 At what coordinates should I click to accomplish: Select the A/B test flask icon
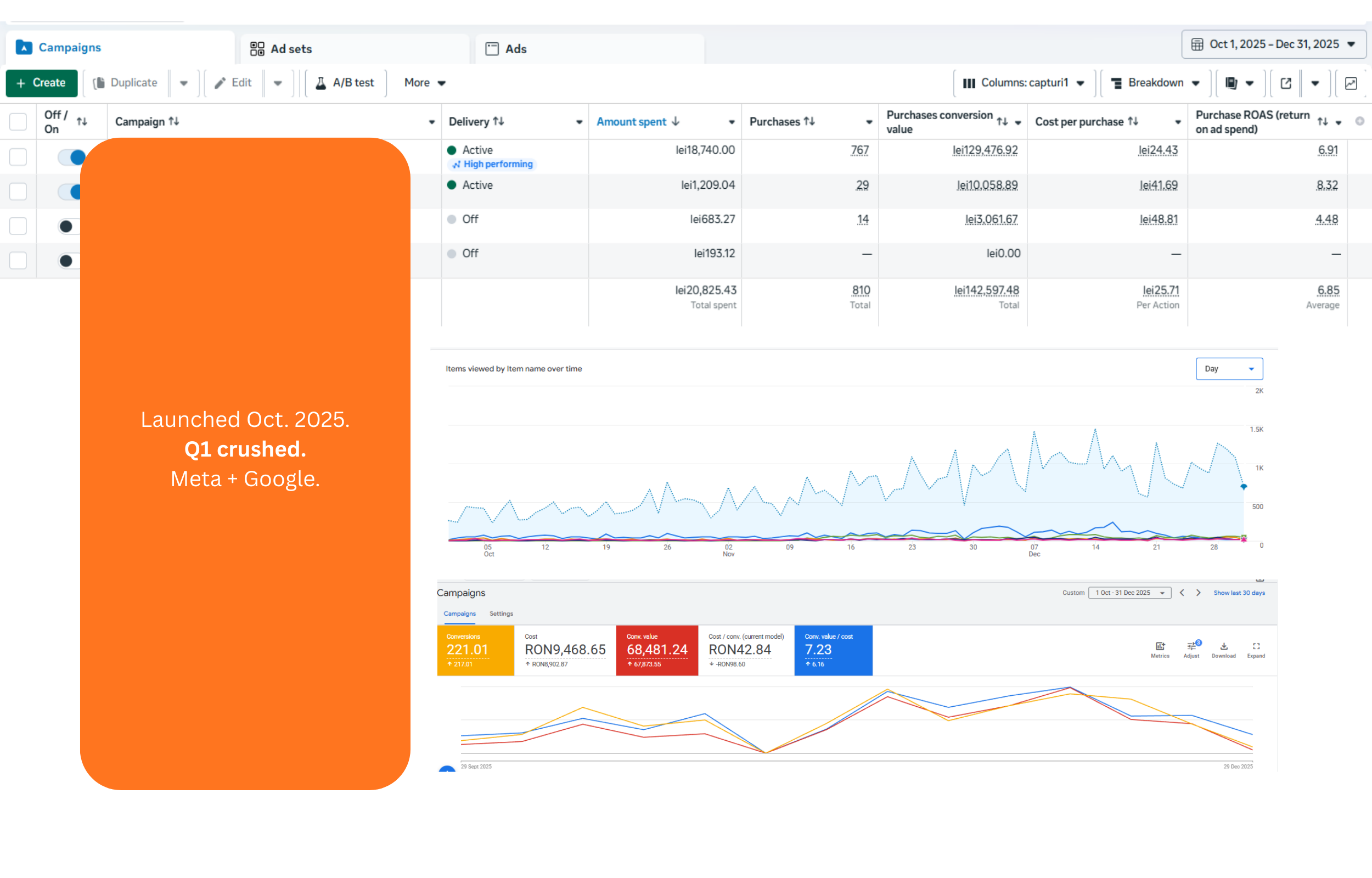tap(322, 83)
